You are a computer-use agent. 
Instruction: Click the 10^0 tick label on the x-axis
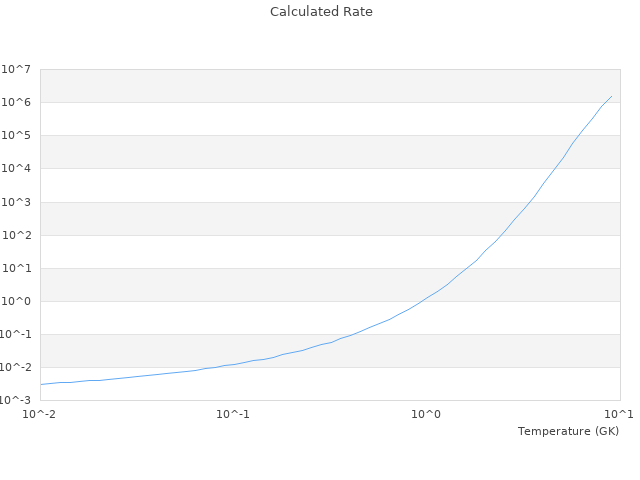pos(427,414)
